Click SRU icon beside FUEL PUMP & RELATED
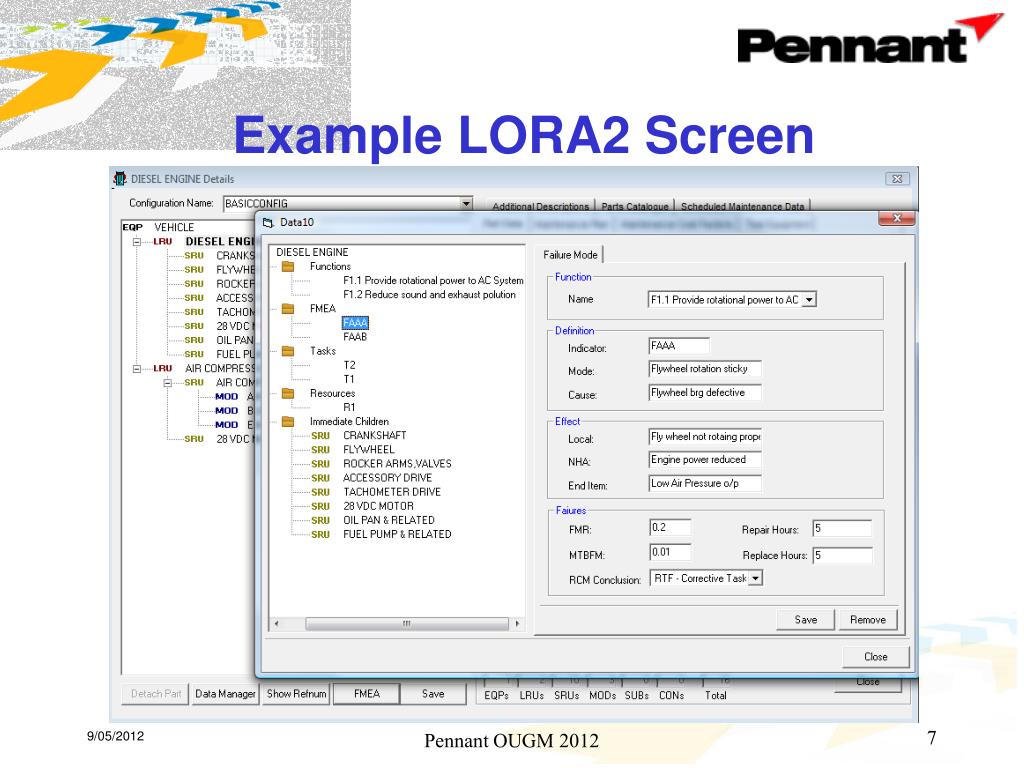This screenshot has height=768, width=1024. pyautogui.click(x=320, y=535)
